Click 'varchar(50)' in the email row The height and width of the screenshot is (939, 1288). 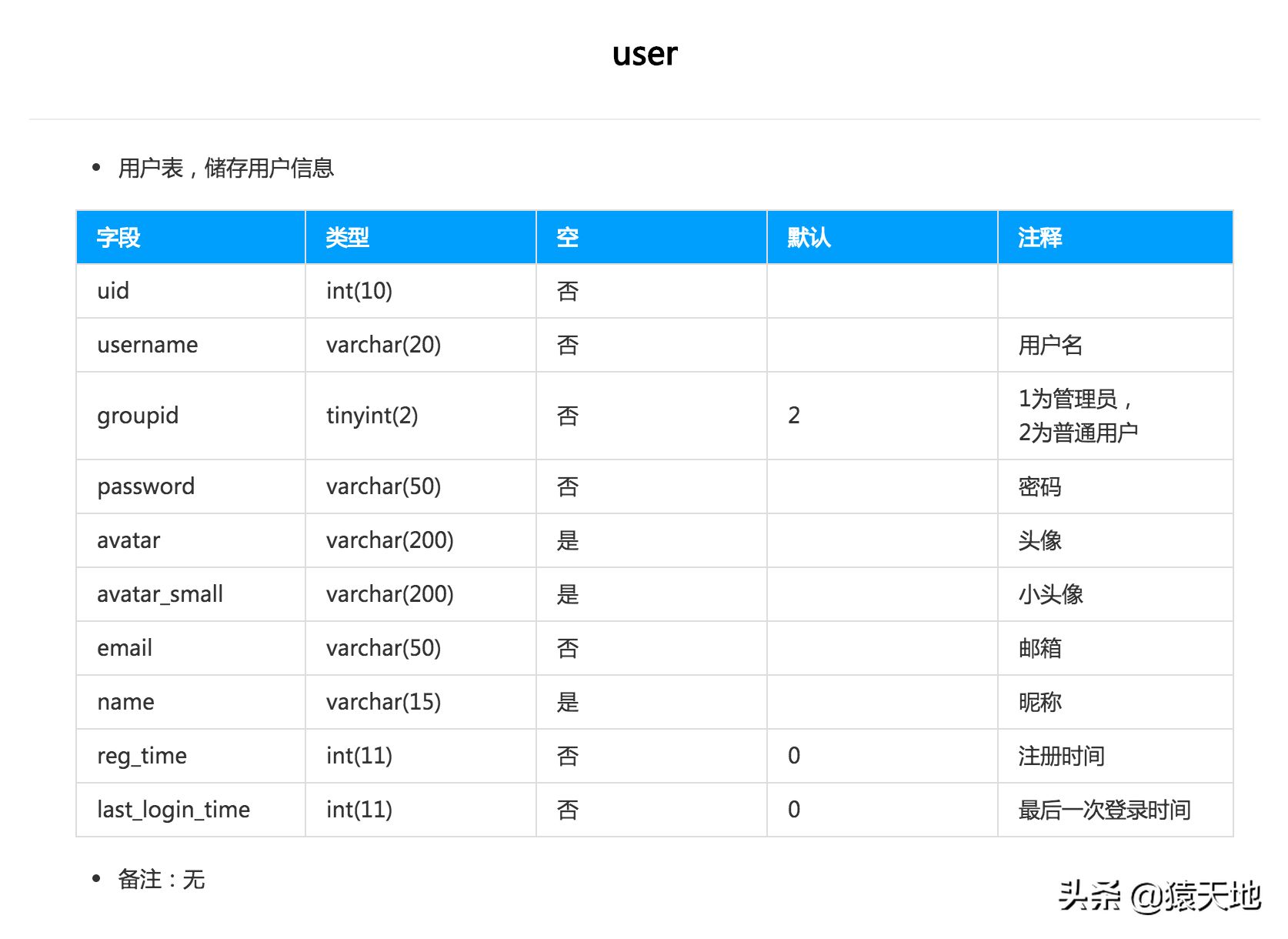383,648
